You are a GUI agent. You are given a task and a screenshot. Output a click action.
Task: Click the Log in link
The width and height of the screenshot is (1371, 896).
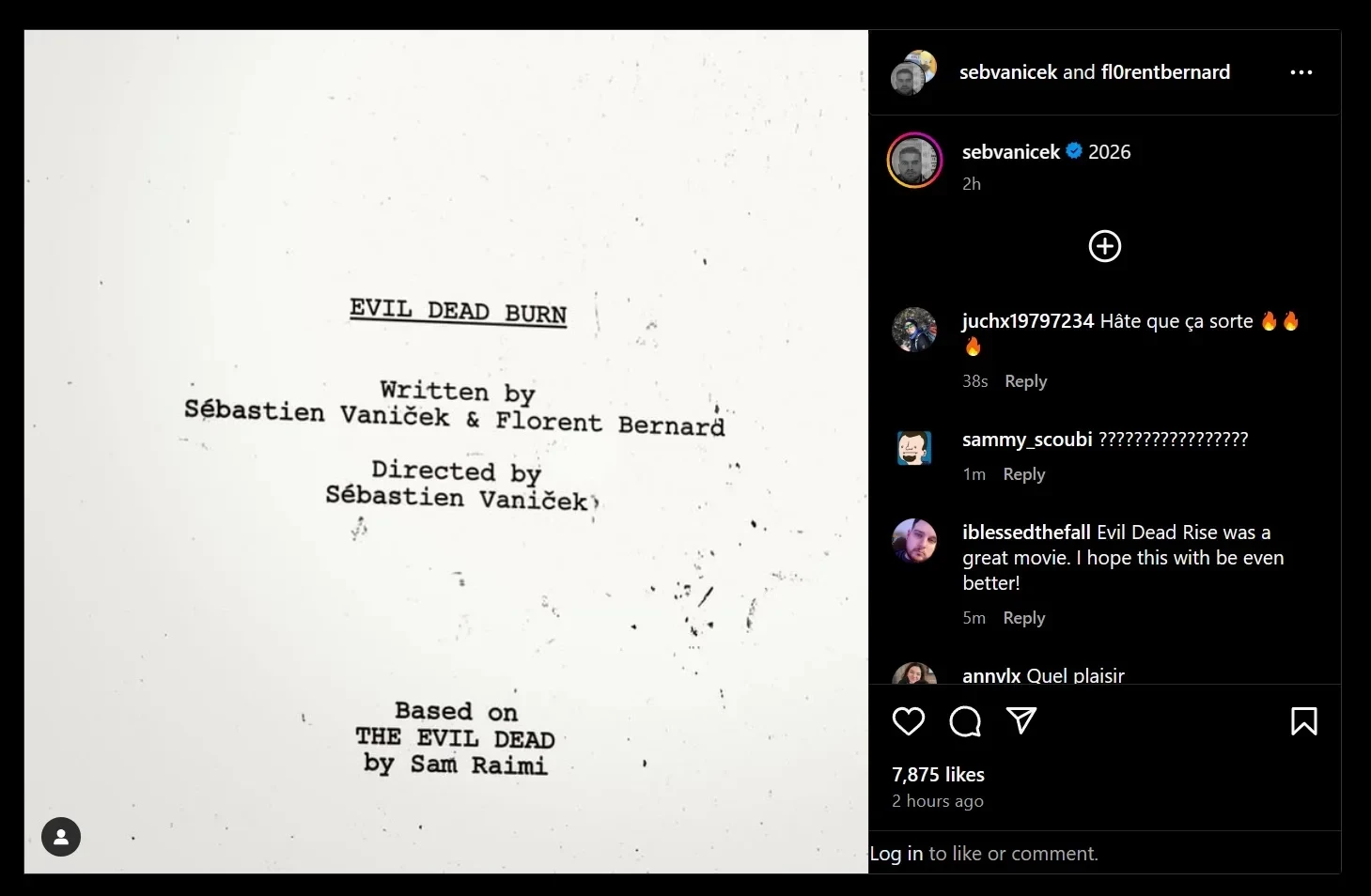896,854
